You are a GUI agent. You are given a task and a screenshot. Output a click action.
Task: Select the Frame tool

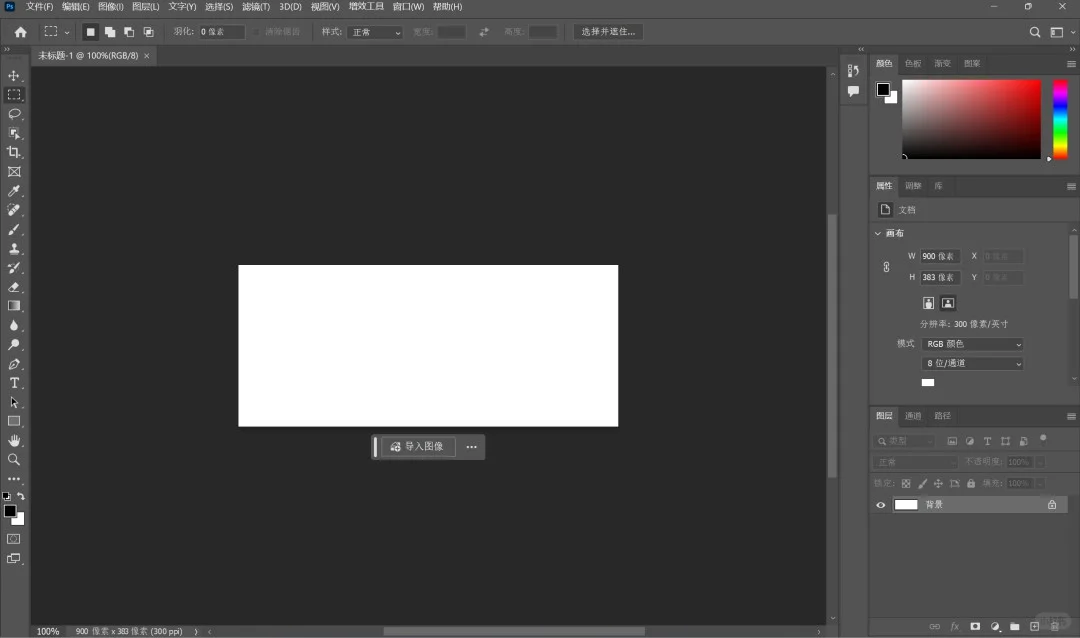tap(14, 172)
